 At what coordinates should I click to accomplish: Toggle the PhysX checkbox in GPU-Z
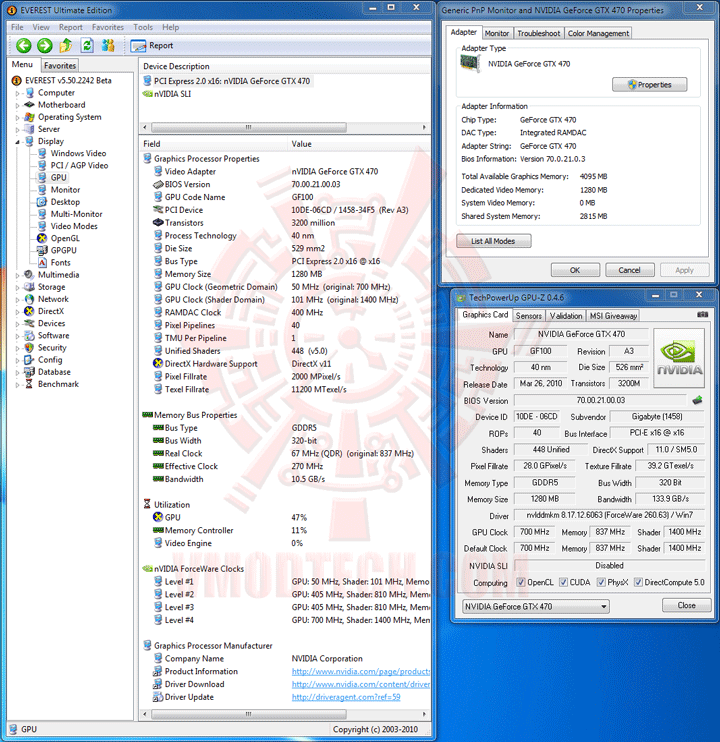pos(601,582)
